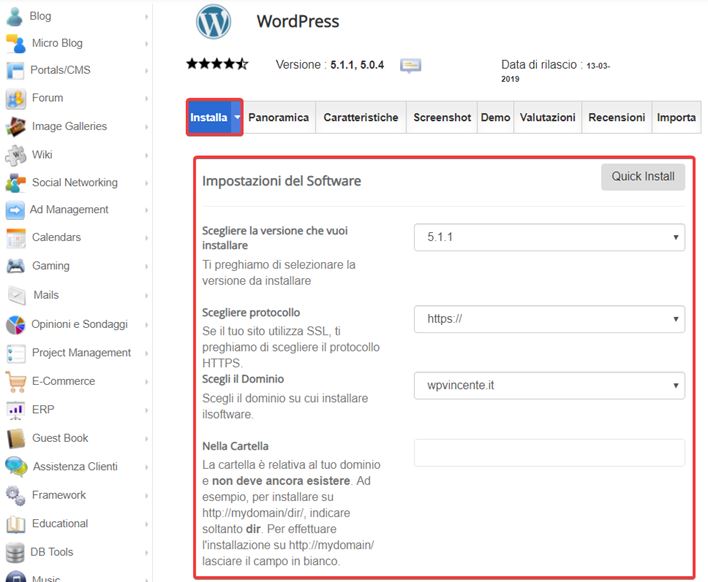The width and height of the screenshot is (708, 582).
Task: Open the Assistenza Clienti category link
Action: [75, 467]
